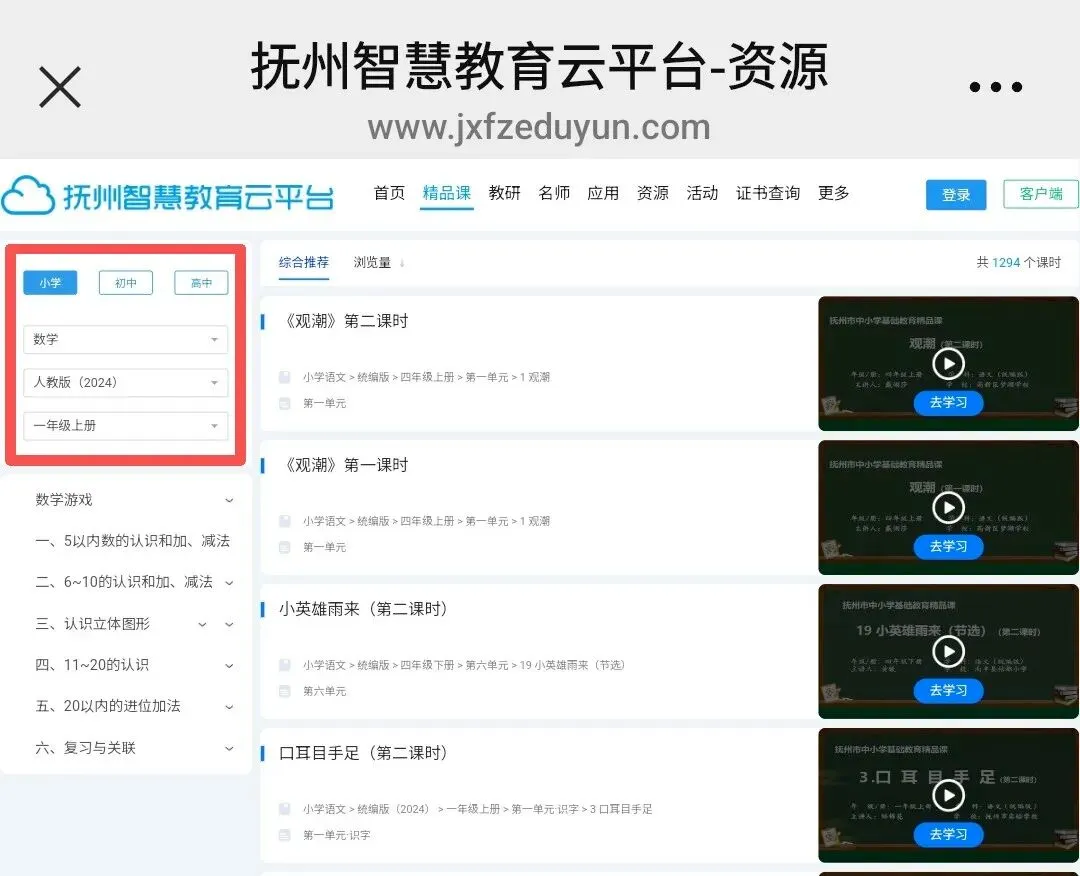Click unit icon beside 第一单元 under 《观潮》第一课时
This screenshot has width=1080, height=876.
tap(284, 548)
